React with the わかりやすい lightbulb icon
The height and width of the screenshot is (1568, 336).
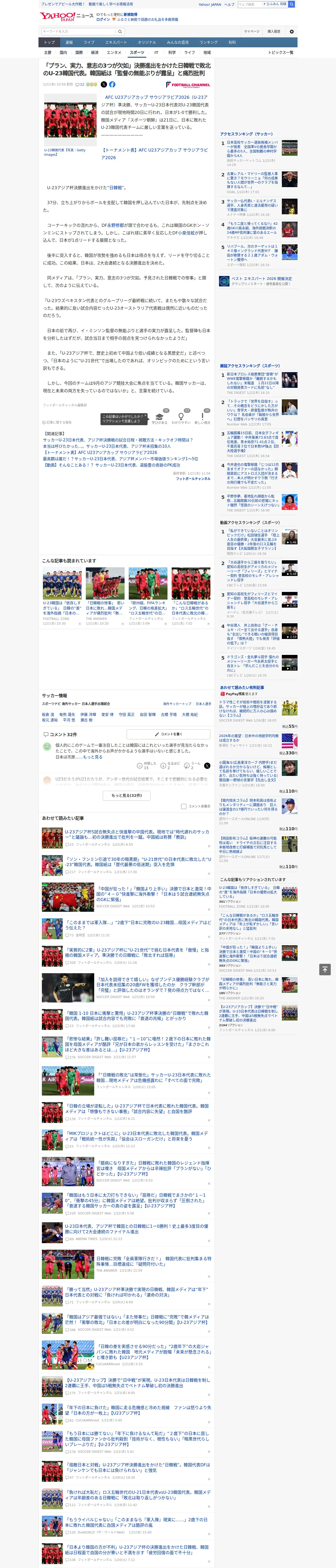click(x=181, y=417)
